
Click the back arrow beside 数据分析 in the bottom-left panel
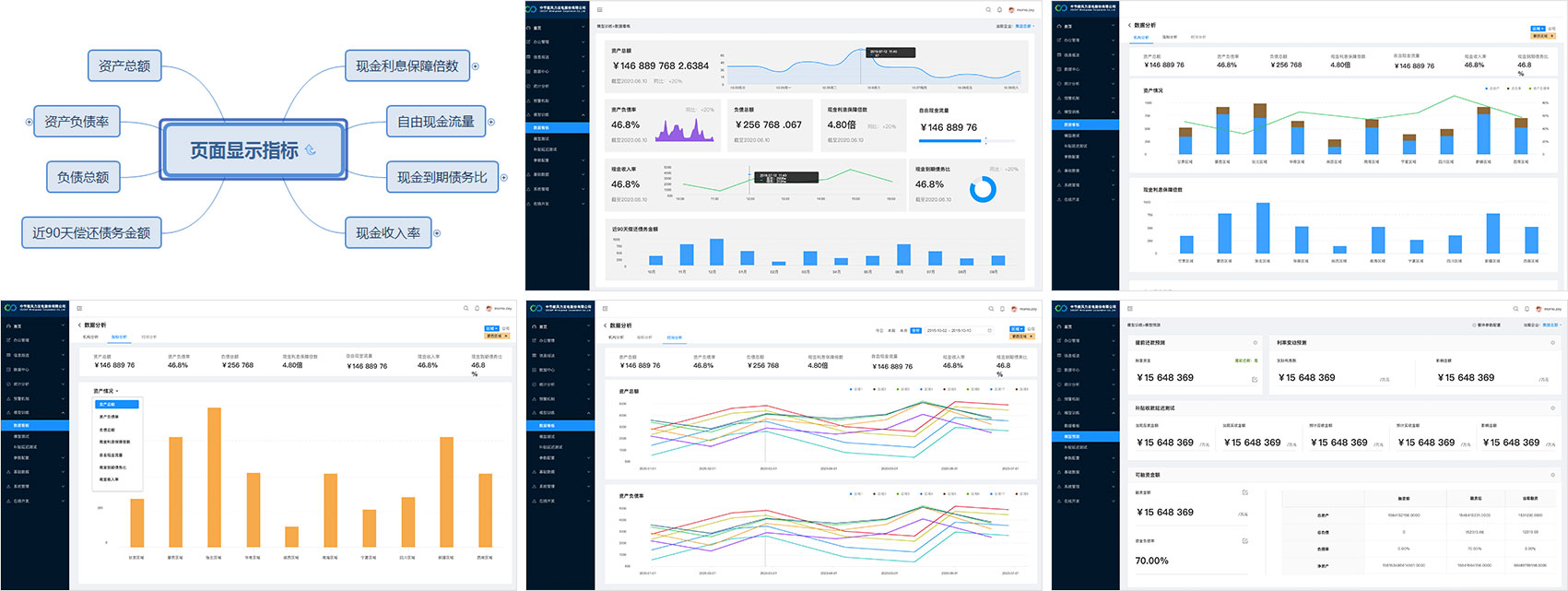tap(79, 325)
